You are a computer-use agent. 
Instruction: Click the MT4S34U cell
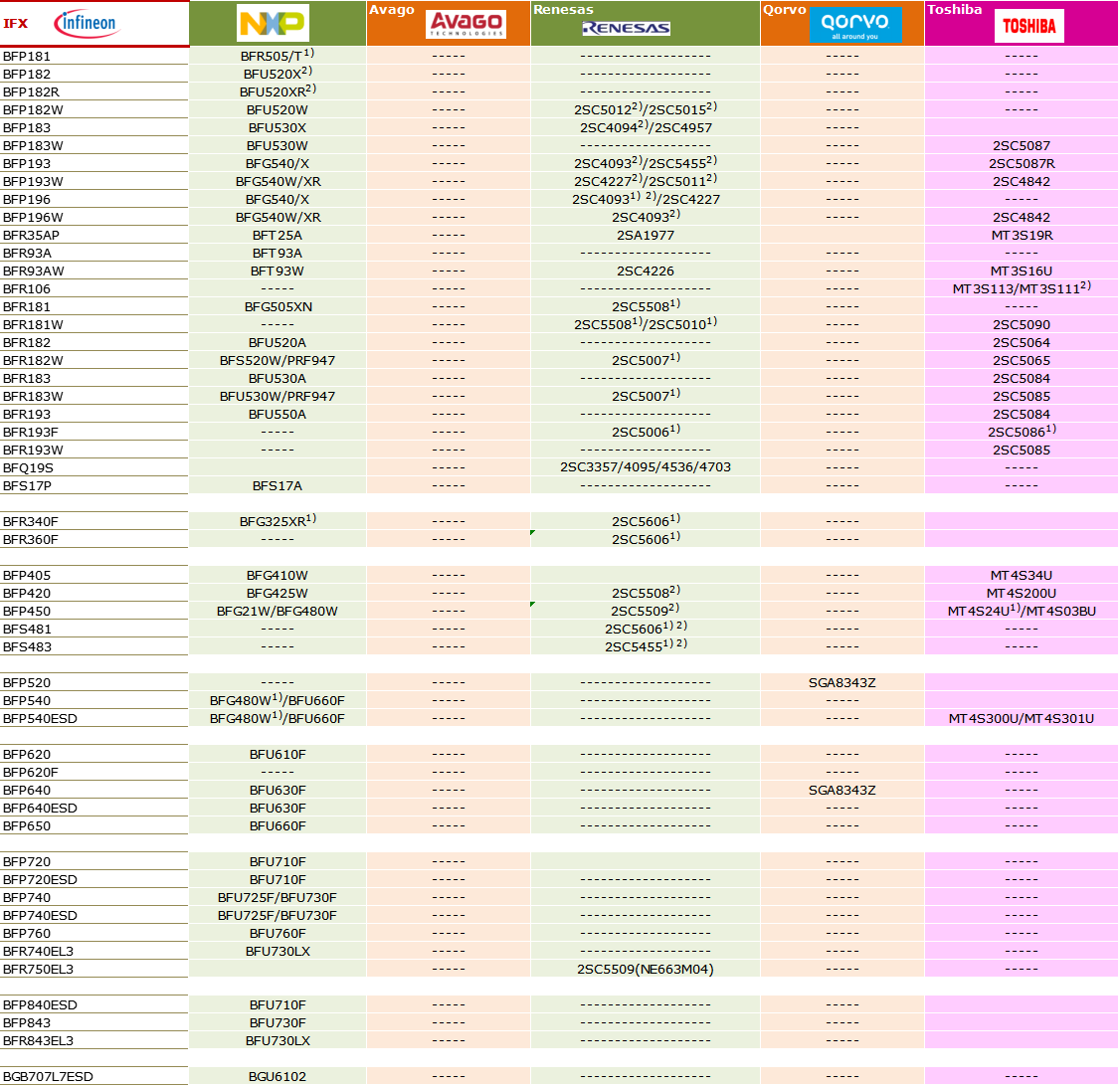tap(1022, 575)
